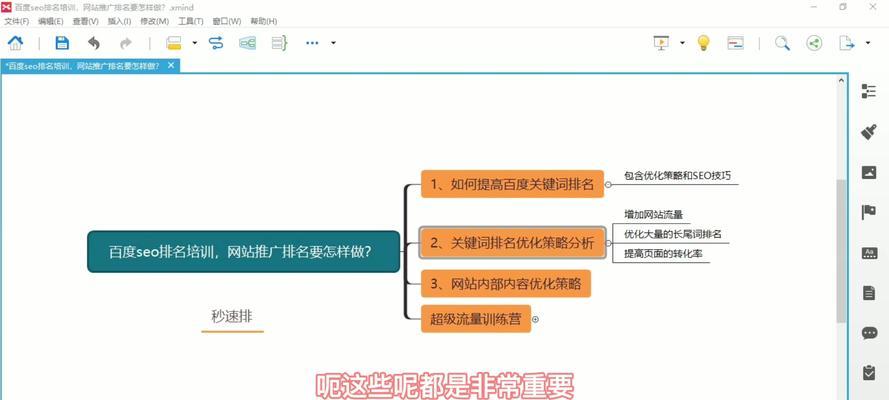The width and height of the screenshot is (889, 400).
Task: Open the 插入(I) menu
Action: click(x=119, y=21)
